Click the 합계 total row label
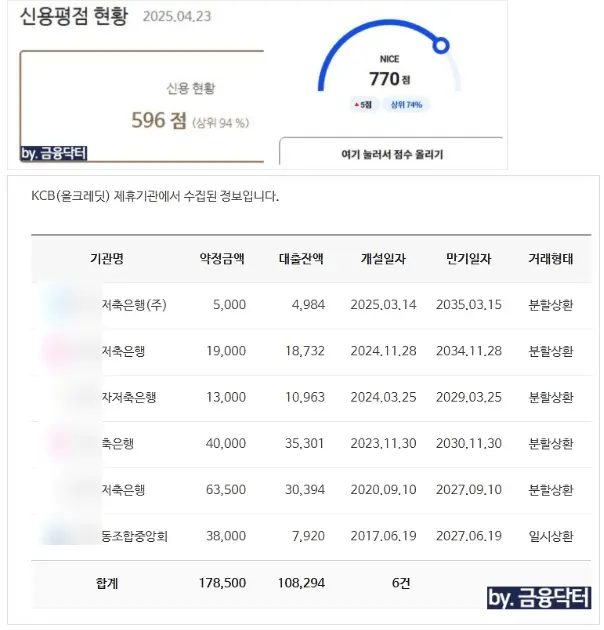This screenshot has height=630, width=604. click(x=104, y=583)
